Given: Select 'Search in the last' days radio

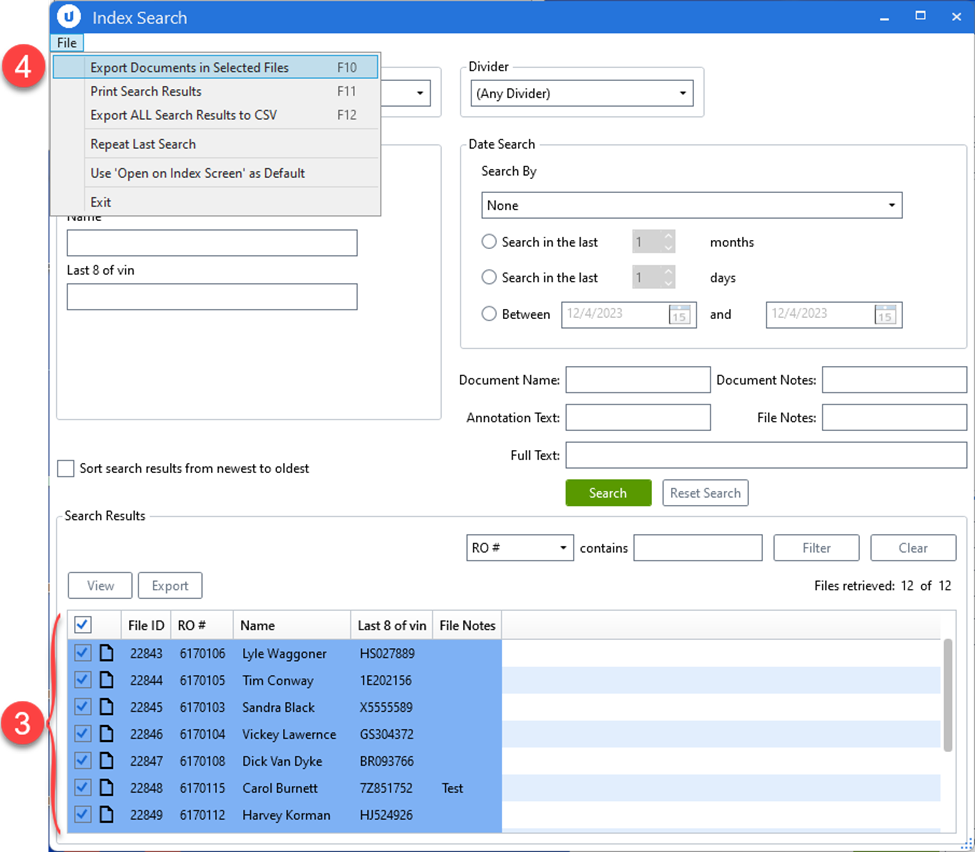Looking at the screenshot, I should tap(489, 277).
